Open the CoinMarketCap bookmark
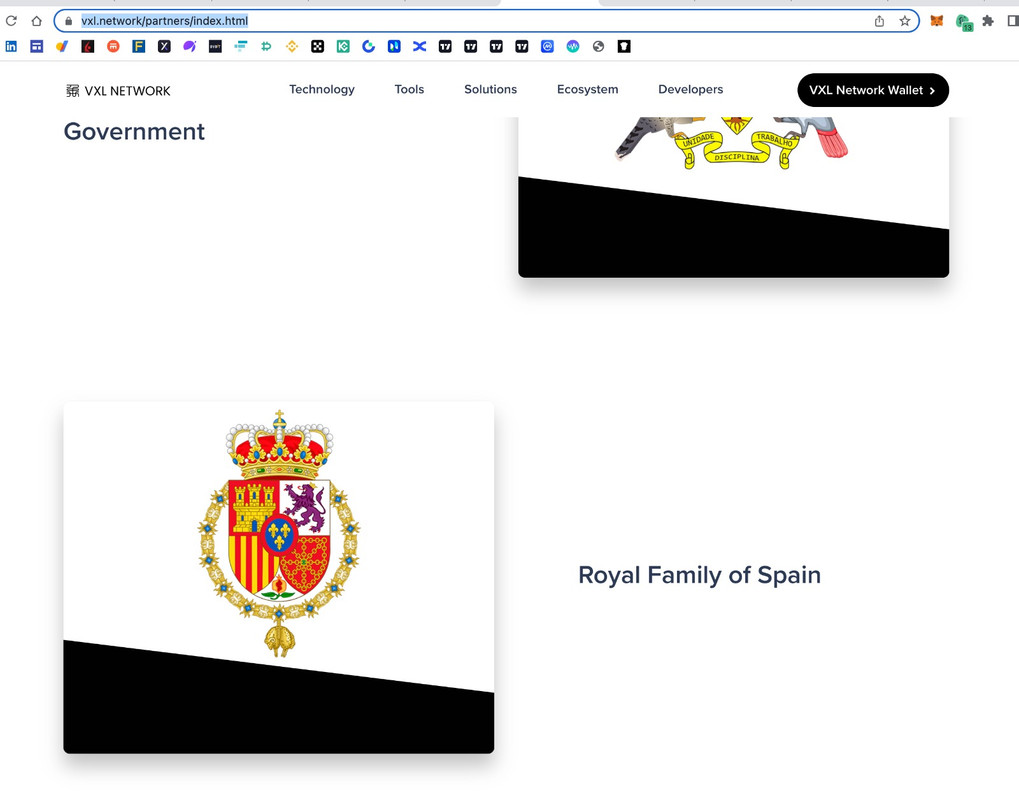Viewport: 1019px width, 800px height. tap(547, 46)
